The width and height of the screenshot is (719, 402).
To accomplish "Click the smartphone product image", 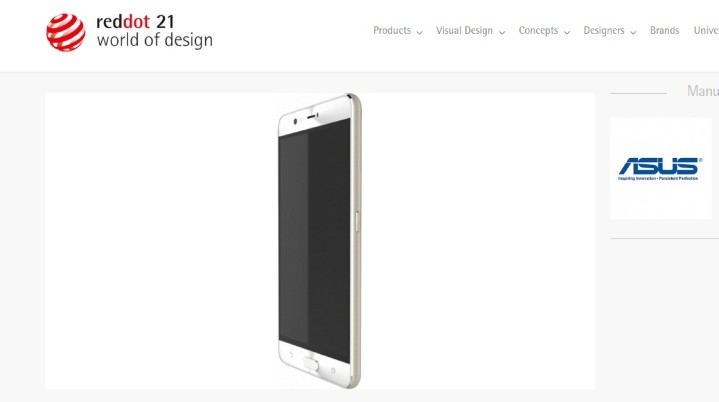I will (320, 241).
